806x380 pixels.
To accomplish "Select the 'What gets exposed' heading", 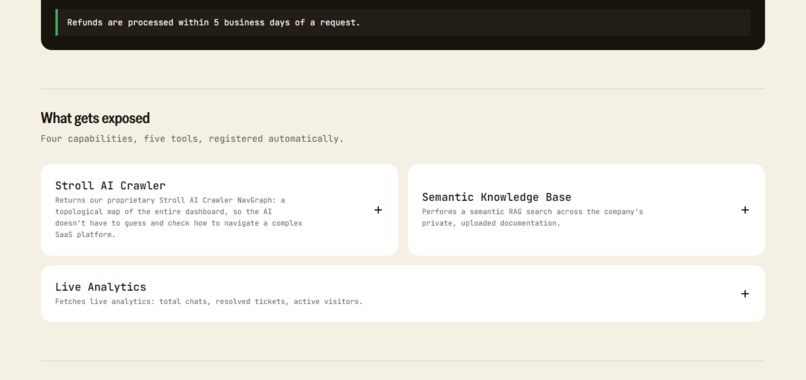I will [x=95, y=118].
